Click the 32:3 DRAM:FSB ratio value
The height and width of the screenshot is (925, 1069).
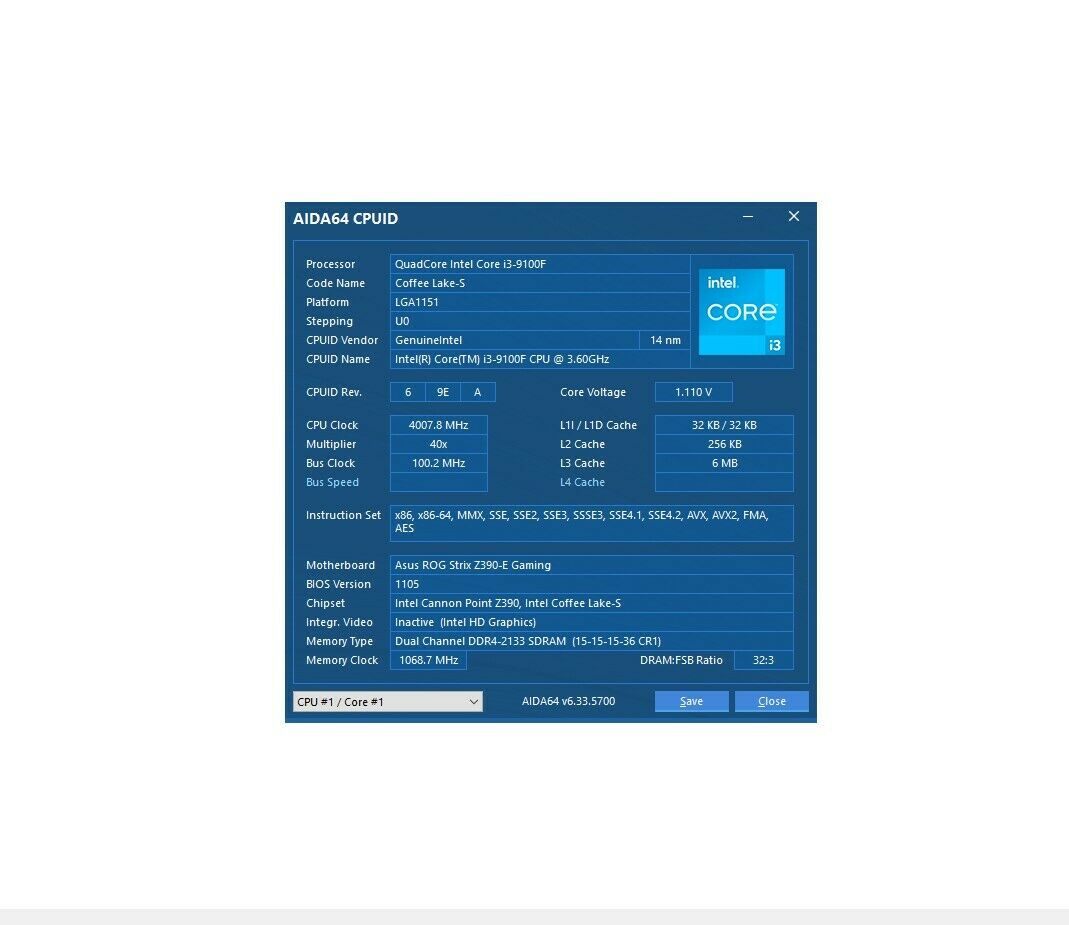[x=764, y=660]
